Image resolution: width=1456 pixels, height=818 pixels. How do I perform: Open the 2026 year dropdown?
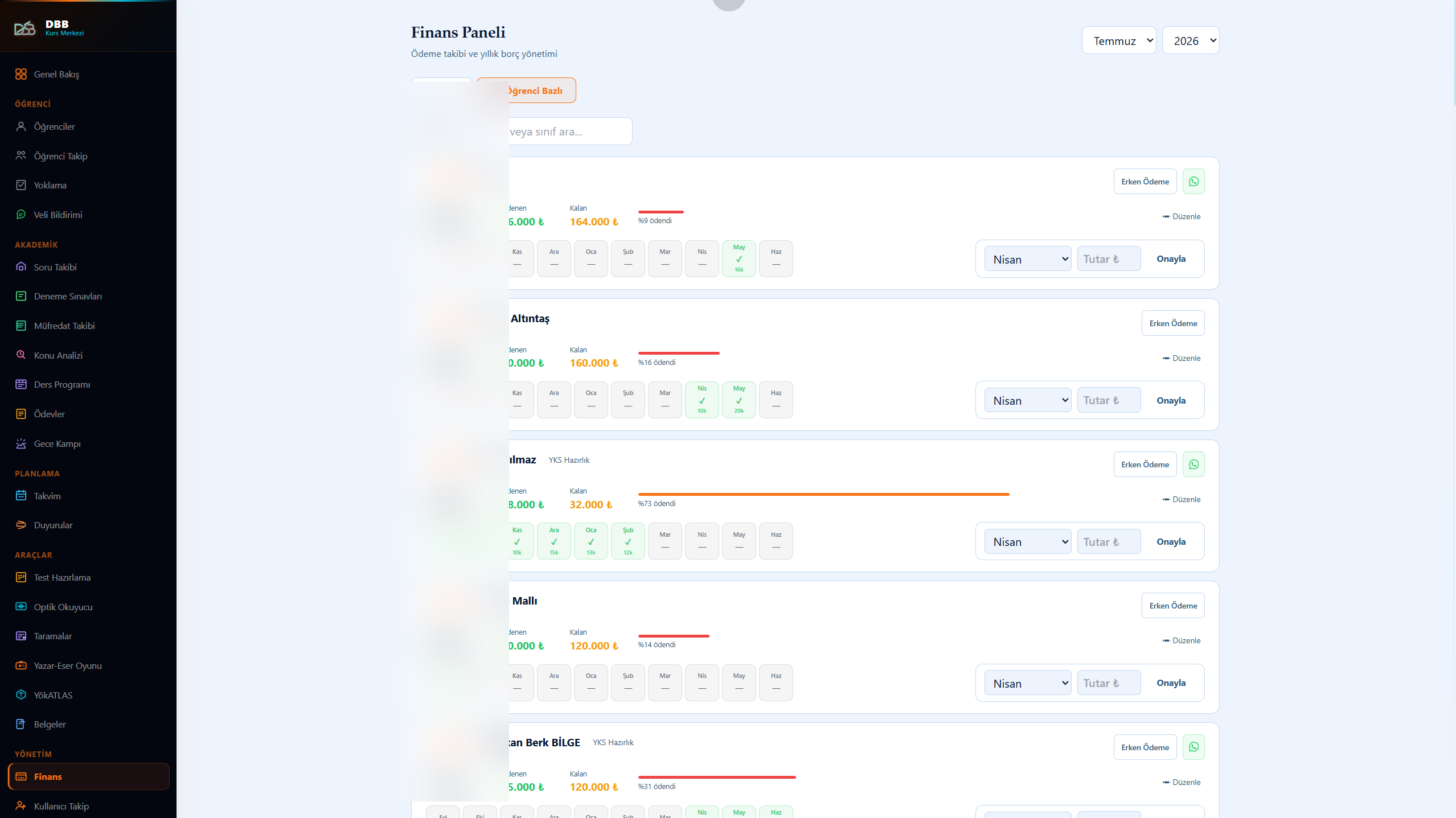coord(1191,40)
